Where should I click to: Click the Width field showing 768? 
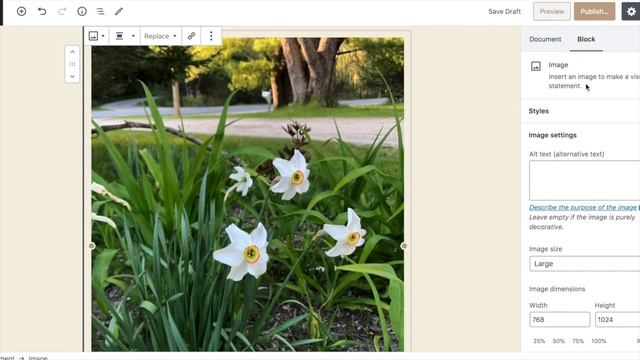pyautogui.click(x=560, y=320)
